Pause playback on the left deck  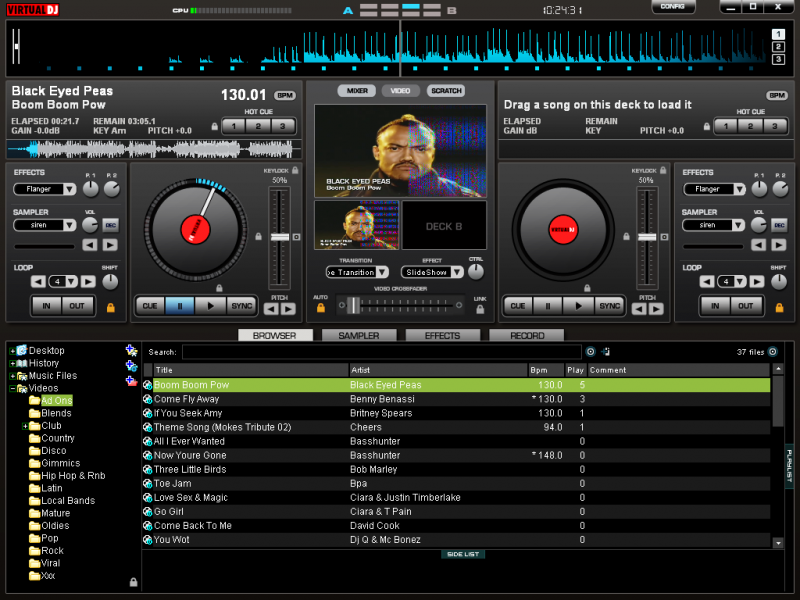pyautogui.click(x=180, y=306)
